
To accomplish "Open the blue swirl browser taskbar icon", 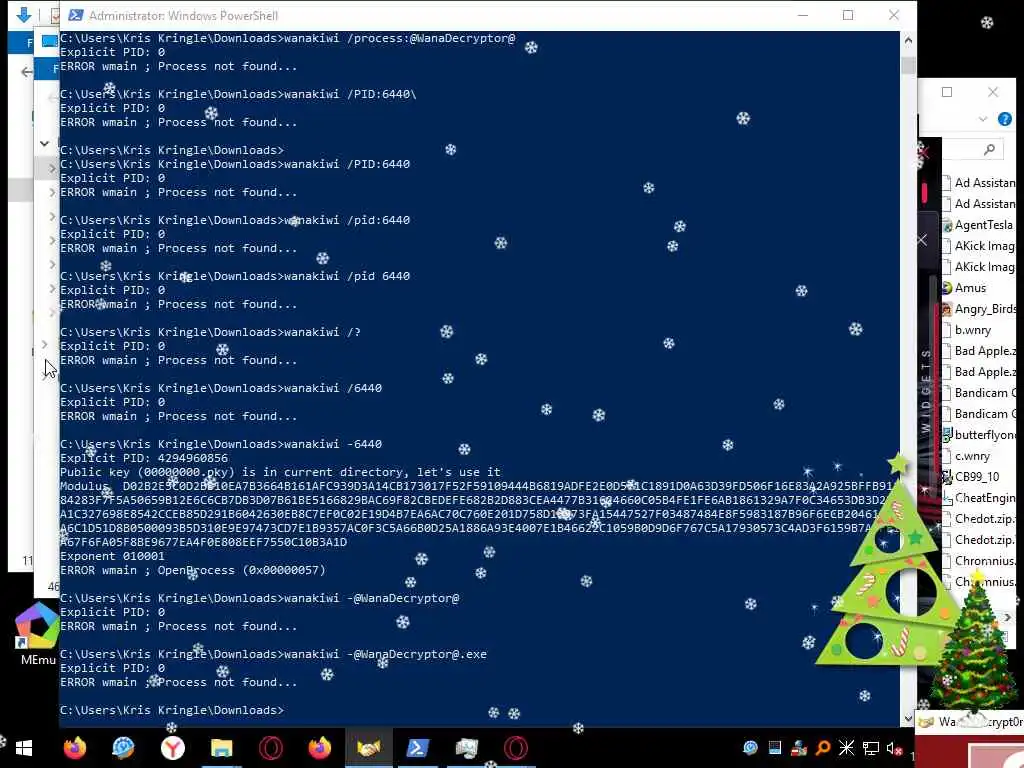I will (123, 748).
